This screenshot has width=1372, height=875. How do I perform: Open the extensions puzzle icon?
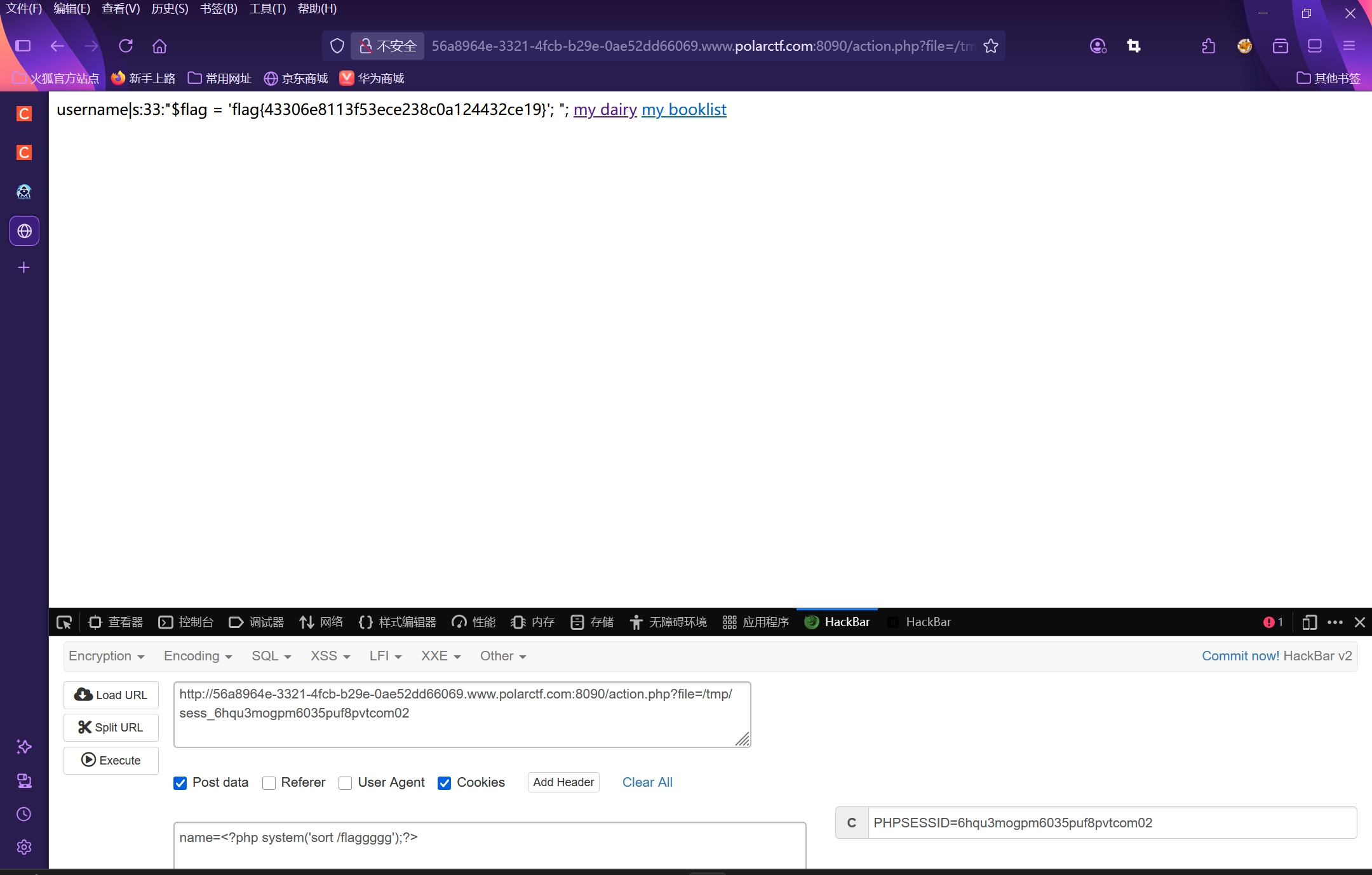(x=1208, y=46)
